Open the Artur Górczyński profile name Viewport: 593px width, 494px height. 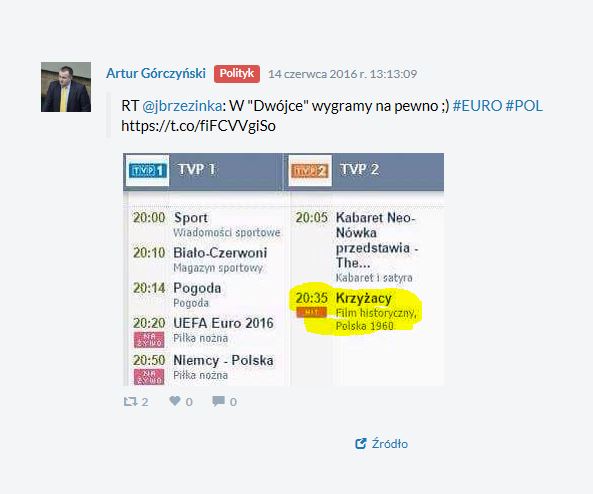(x=156, y=73)
